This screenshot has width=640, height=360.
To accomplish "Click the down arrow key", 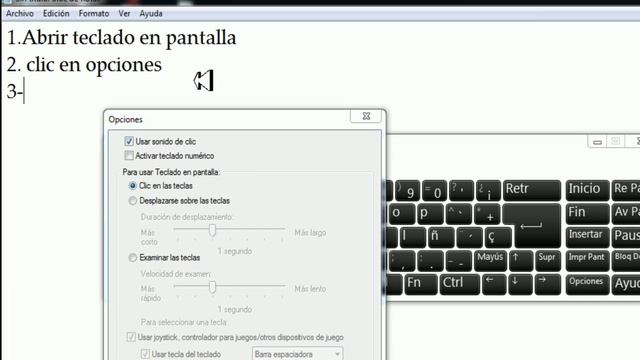I will tap(520, 284).
